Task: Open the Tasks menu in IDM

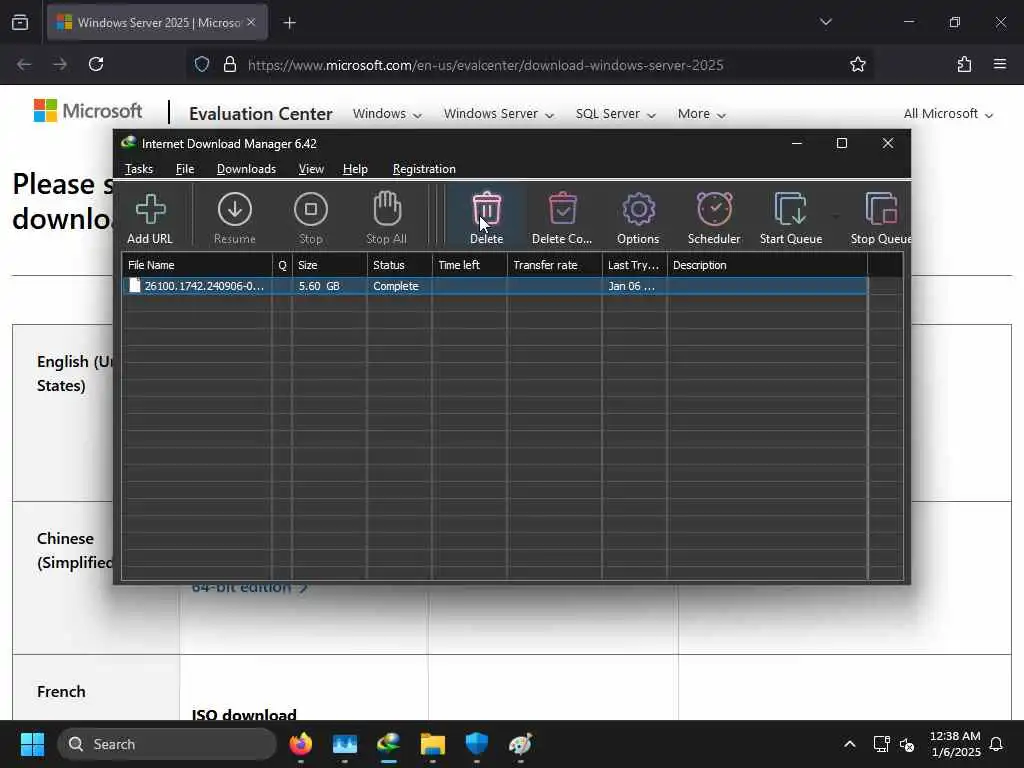Action: pyautogui.click(x=139, y=168)
